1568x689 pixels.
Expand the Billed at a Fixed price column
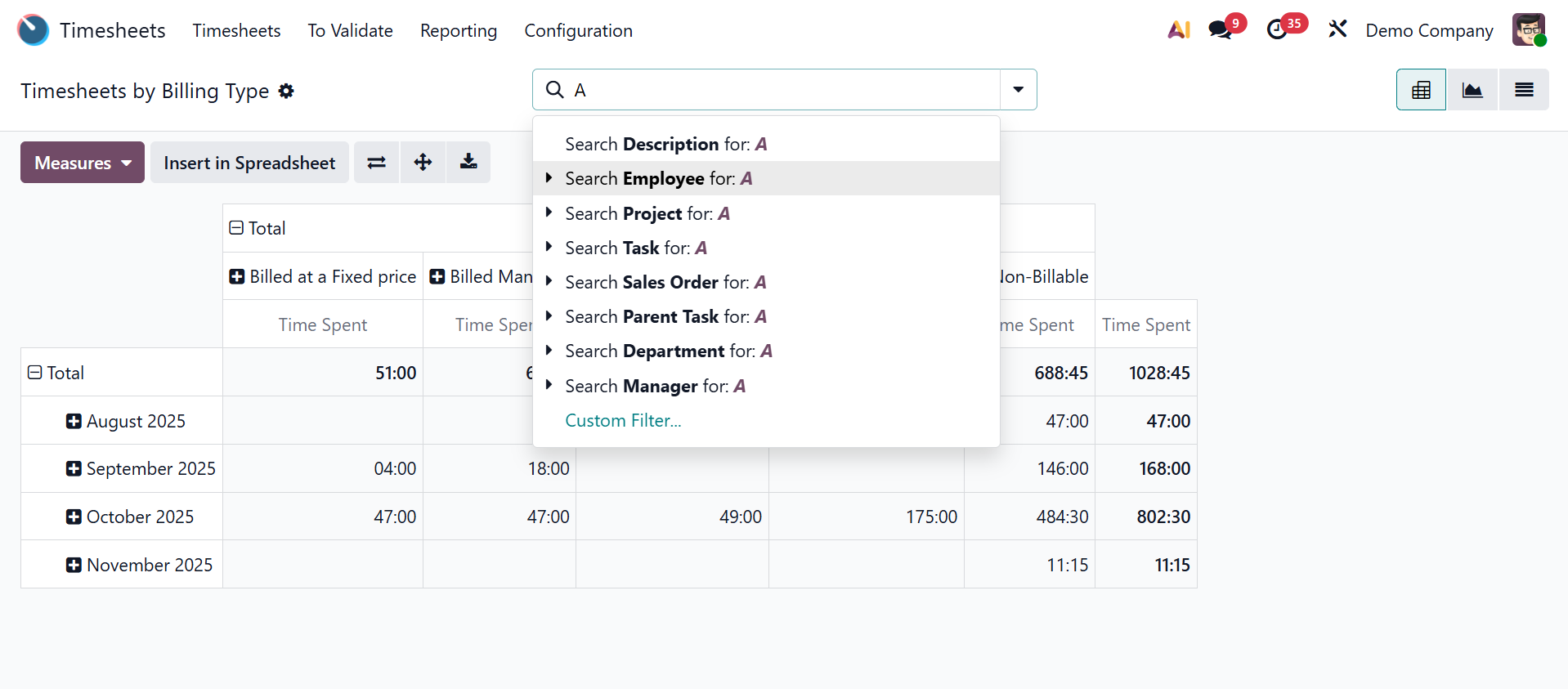[237, 277]
